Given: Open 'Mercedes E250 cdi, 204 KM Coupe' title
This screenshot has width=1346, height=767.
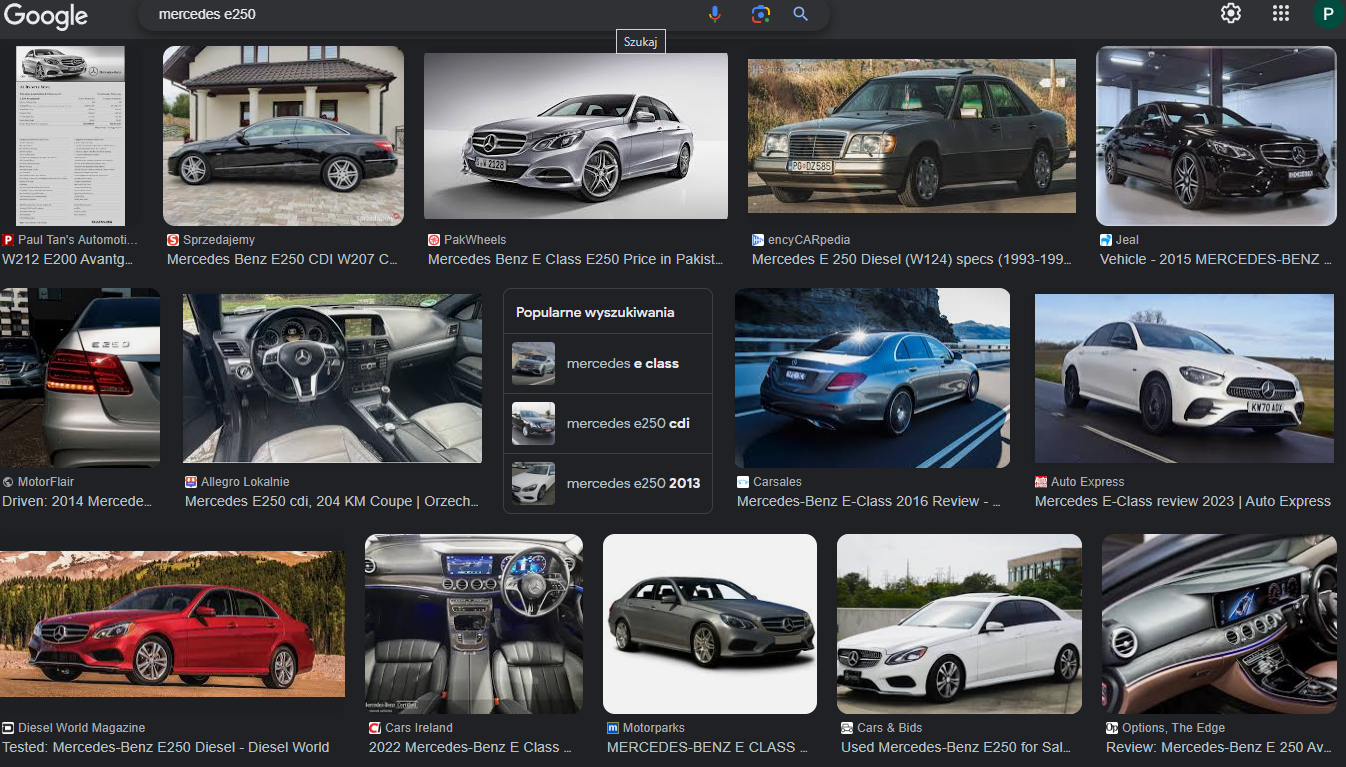Looking at the screenshot, I should pos(332,501).
